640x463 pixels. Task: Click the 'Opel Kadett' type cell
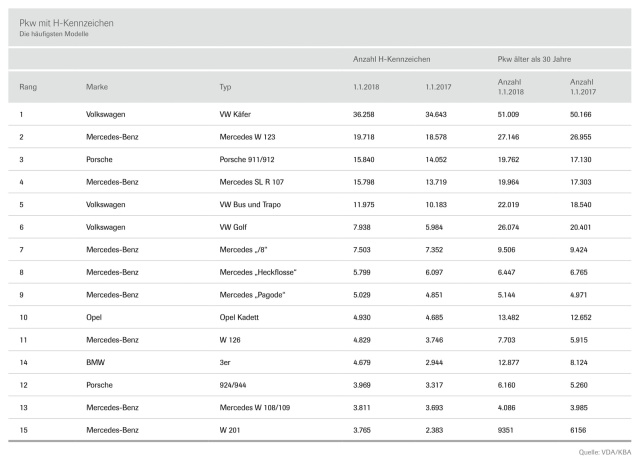coord(241,316)
